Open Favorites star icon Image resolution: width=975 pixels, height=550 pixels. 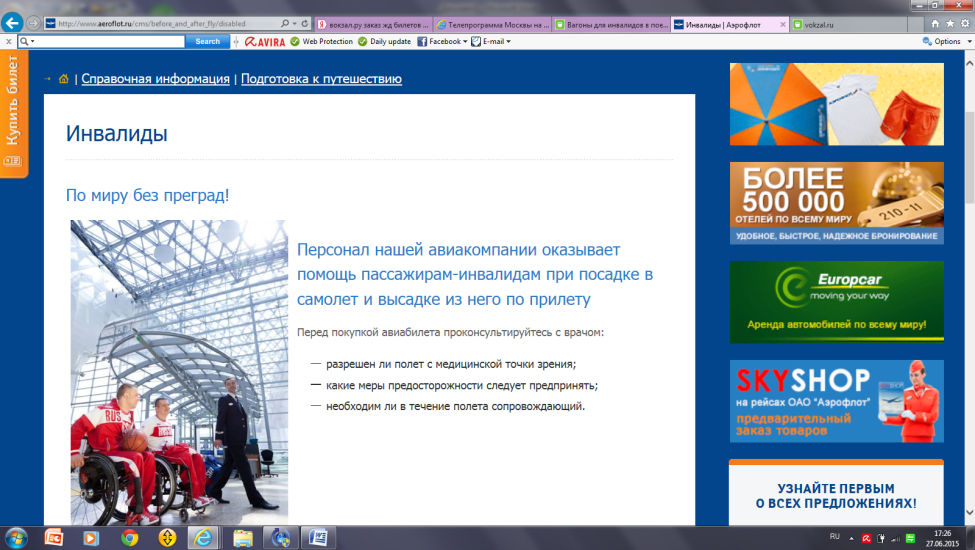click(950, 24)
